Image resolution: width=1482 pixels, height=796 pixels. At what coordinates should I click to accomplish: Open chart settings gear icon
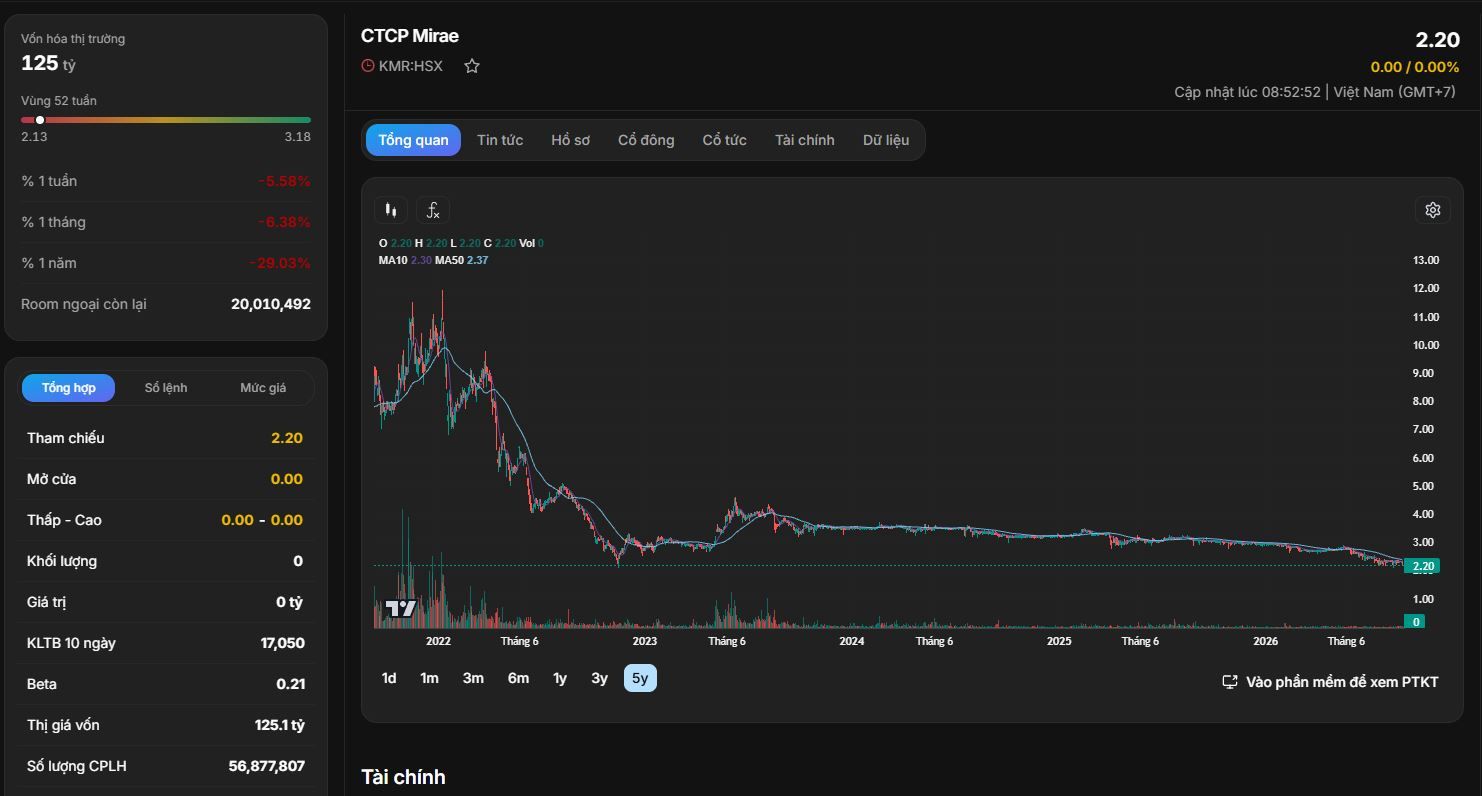(x=1433, y=210)
